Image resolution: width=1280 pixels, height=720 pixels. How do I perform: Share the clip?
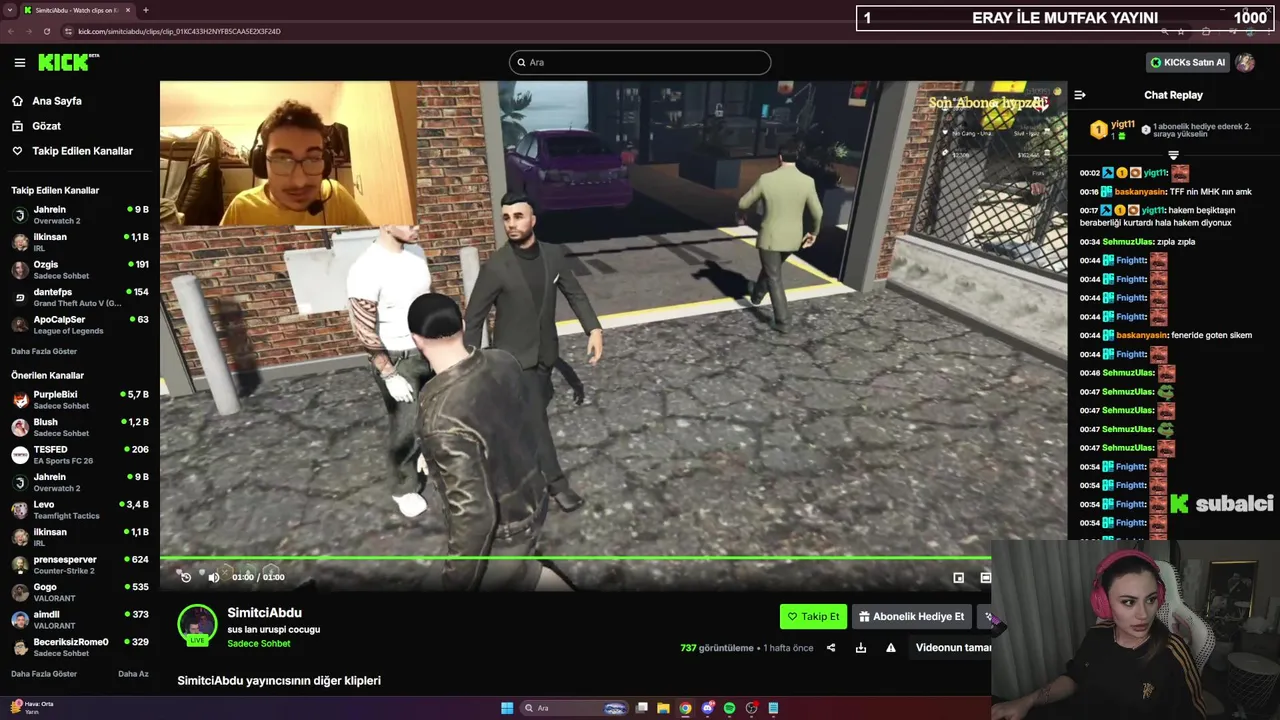click(x=831, y=648)
